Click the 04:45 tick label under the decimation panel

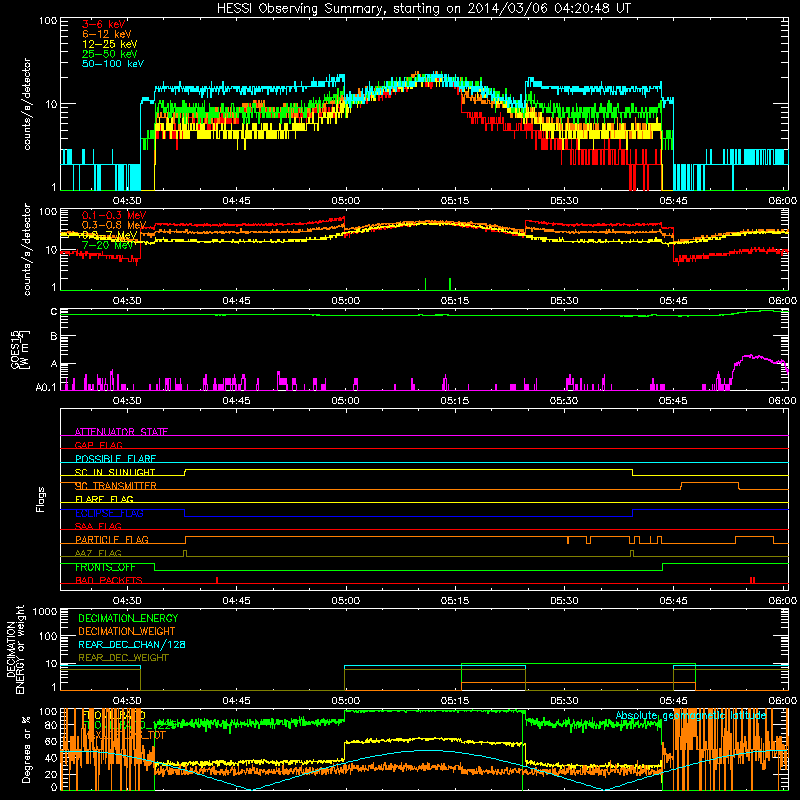point(236,701)
